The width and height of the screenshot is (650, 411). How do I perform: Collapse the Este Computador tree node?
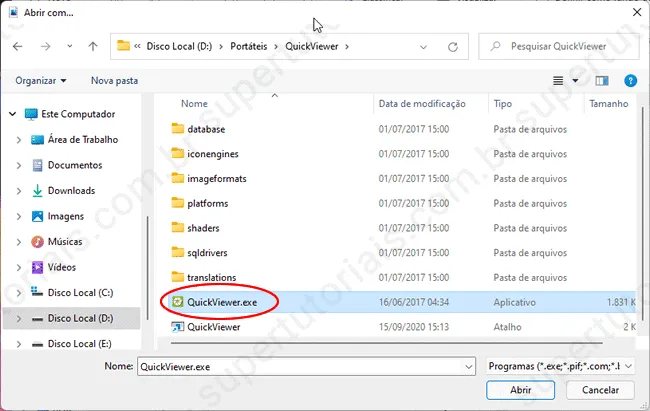pyautogui.click(x=12, y=114)
